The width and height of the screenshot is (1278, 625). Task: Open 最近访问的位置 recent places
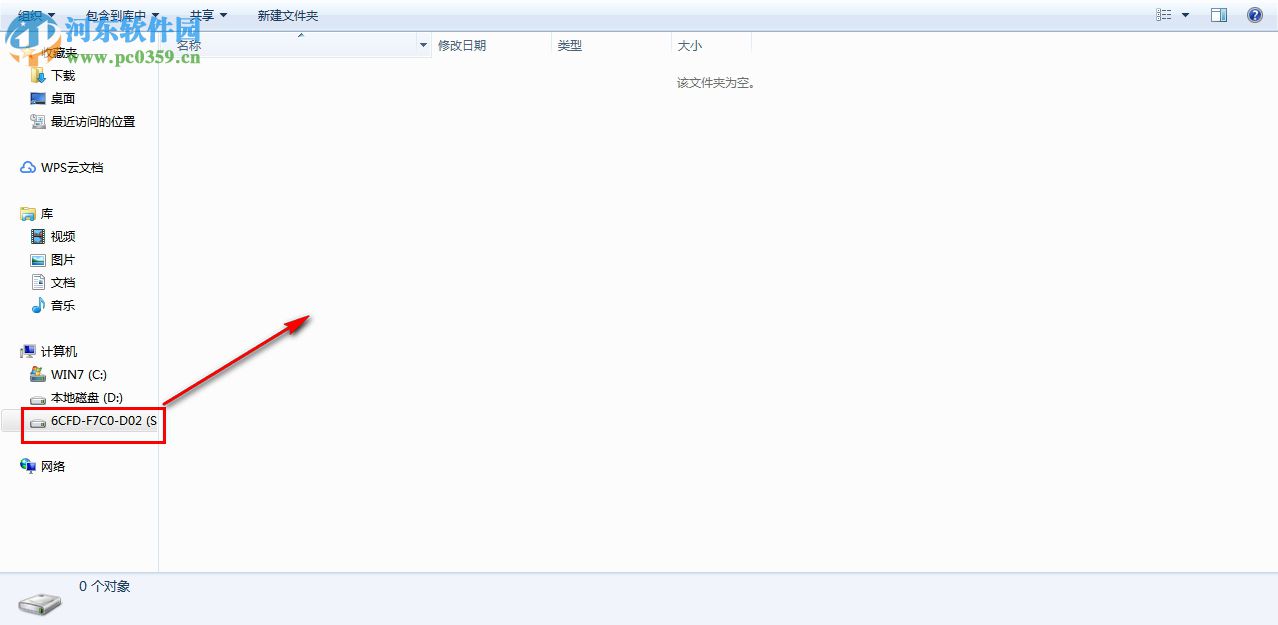(93, 121)
